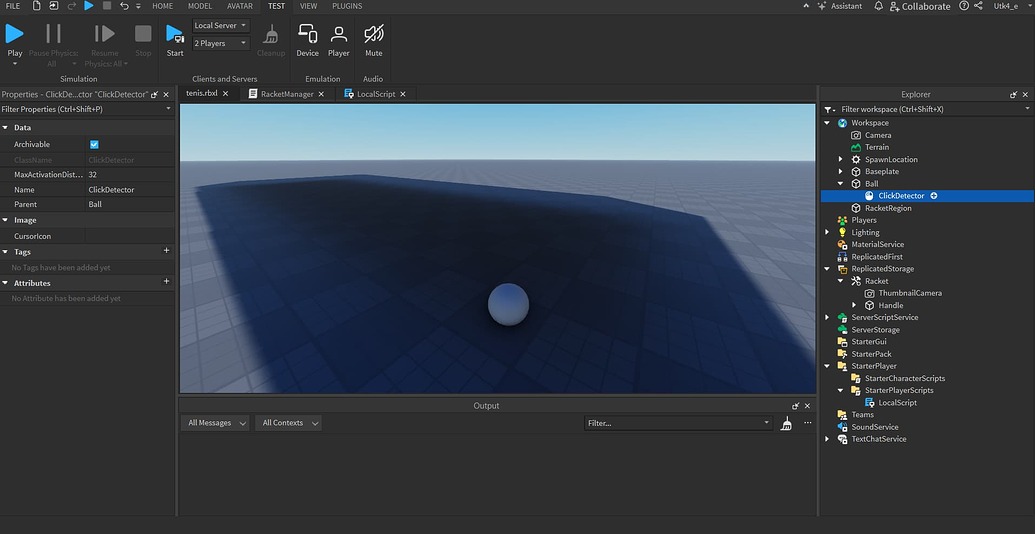
Task: Click the quick-access play icon in title bar
Action: coord(89,6)
